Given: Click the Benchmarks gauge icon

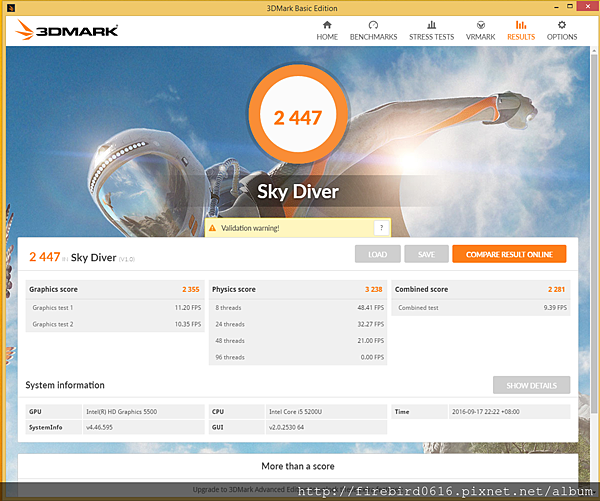Looking at the screenshot, I should [373, 25].
